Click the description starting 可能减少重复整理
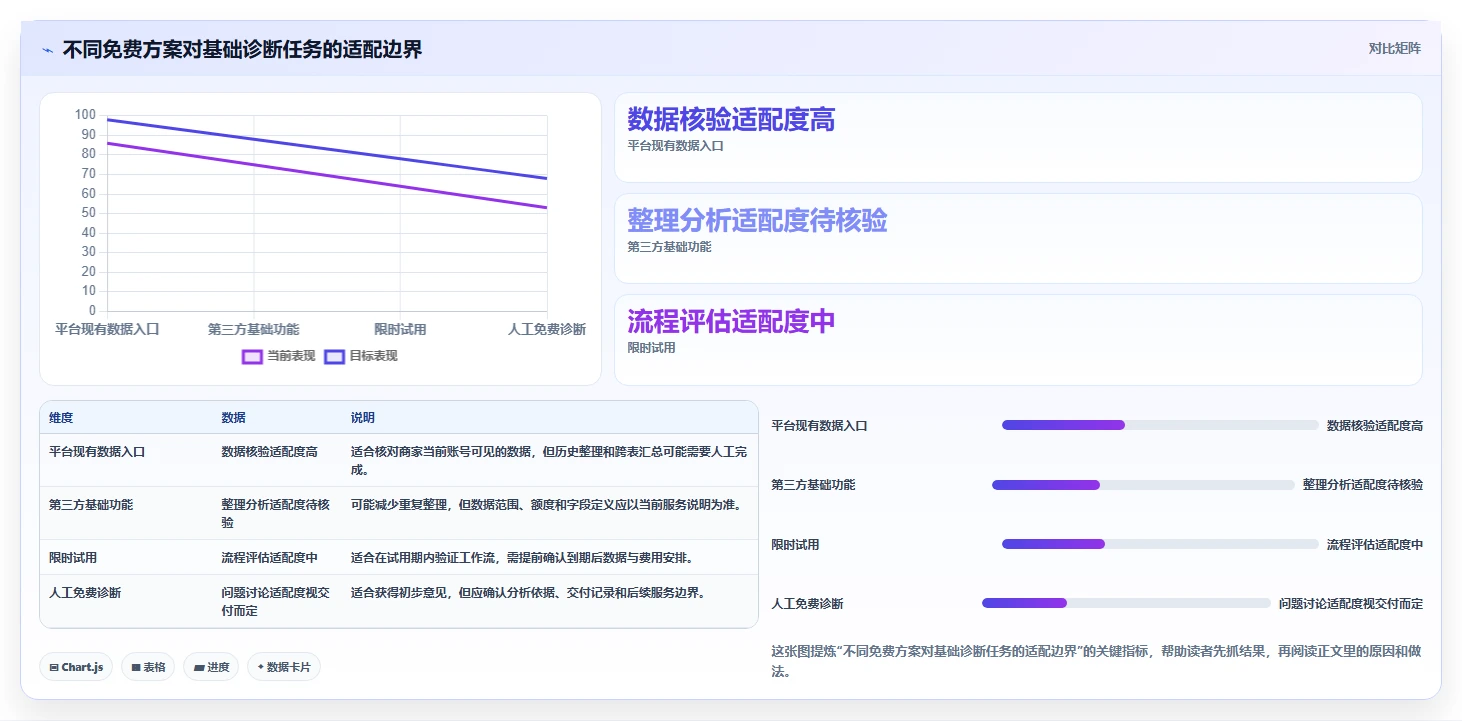1462x721 pixels. [548, 505]
